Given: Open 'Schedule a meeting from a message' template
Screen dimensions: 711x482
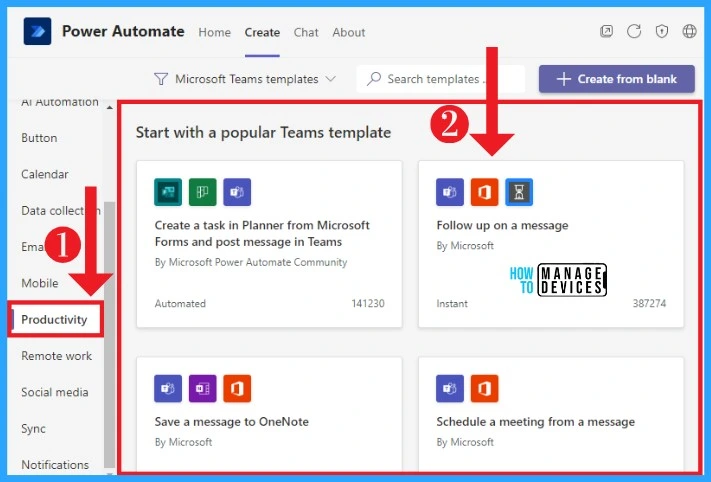Looking at the screenshot, I should 536,422.
